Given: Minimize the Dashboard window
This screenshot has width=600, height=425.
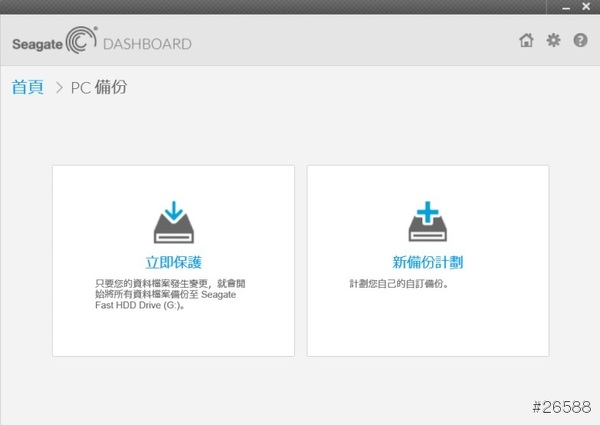Looking at the screenshot, I should (566, 7).
